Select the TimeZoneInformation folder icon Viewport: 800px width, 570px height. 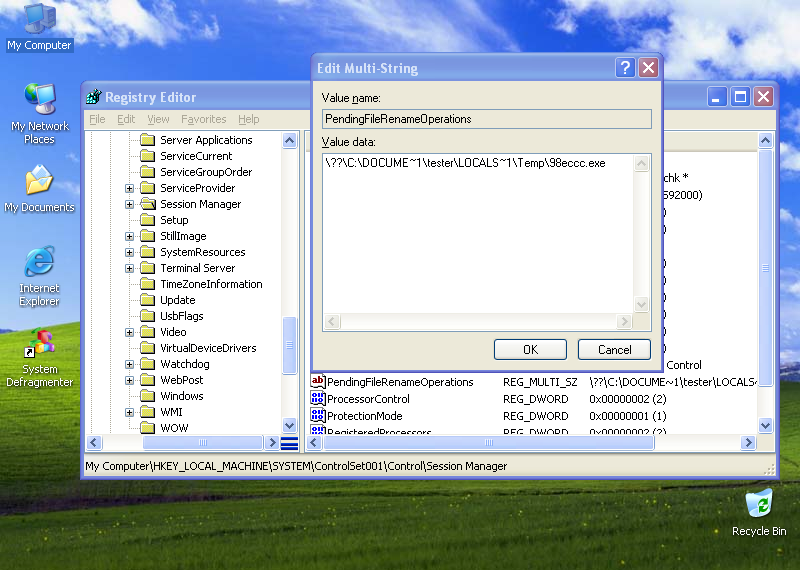(x=147, y=284)
